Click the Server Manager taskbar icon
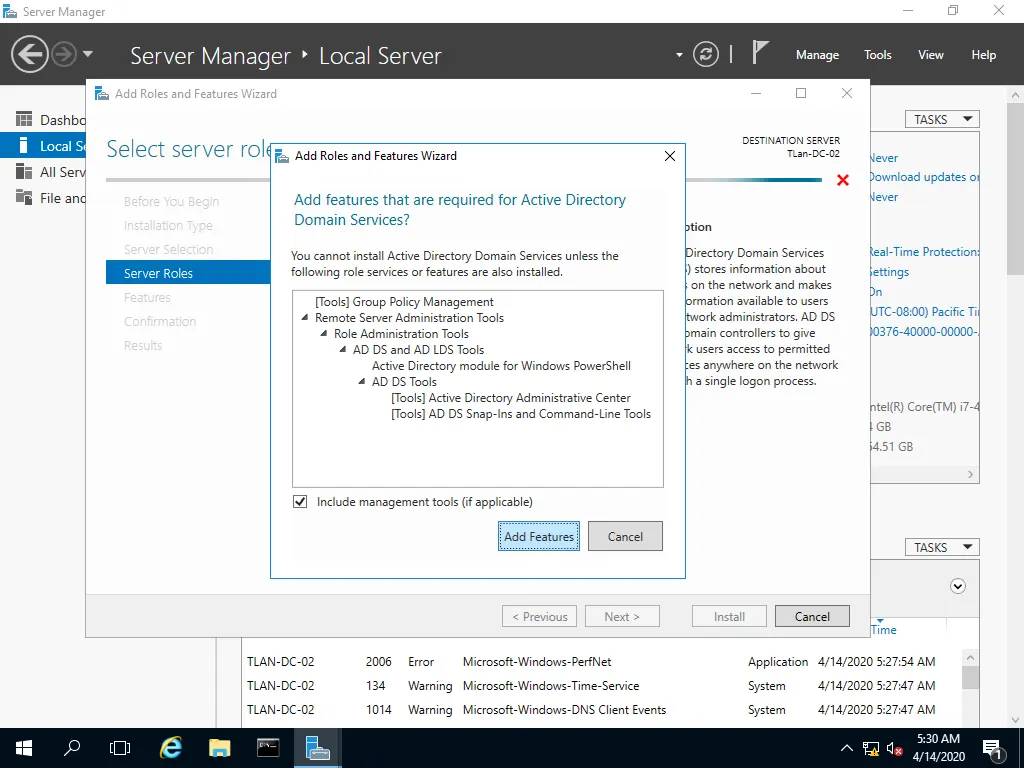The image size is (1024, 768). [x=317, y=748]
